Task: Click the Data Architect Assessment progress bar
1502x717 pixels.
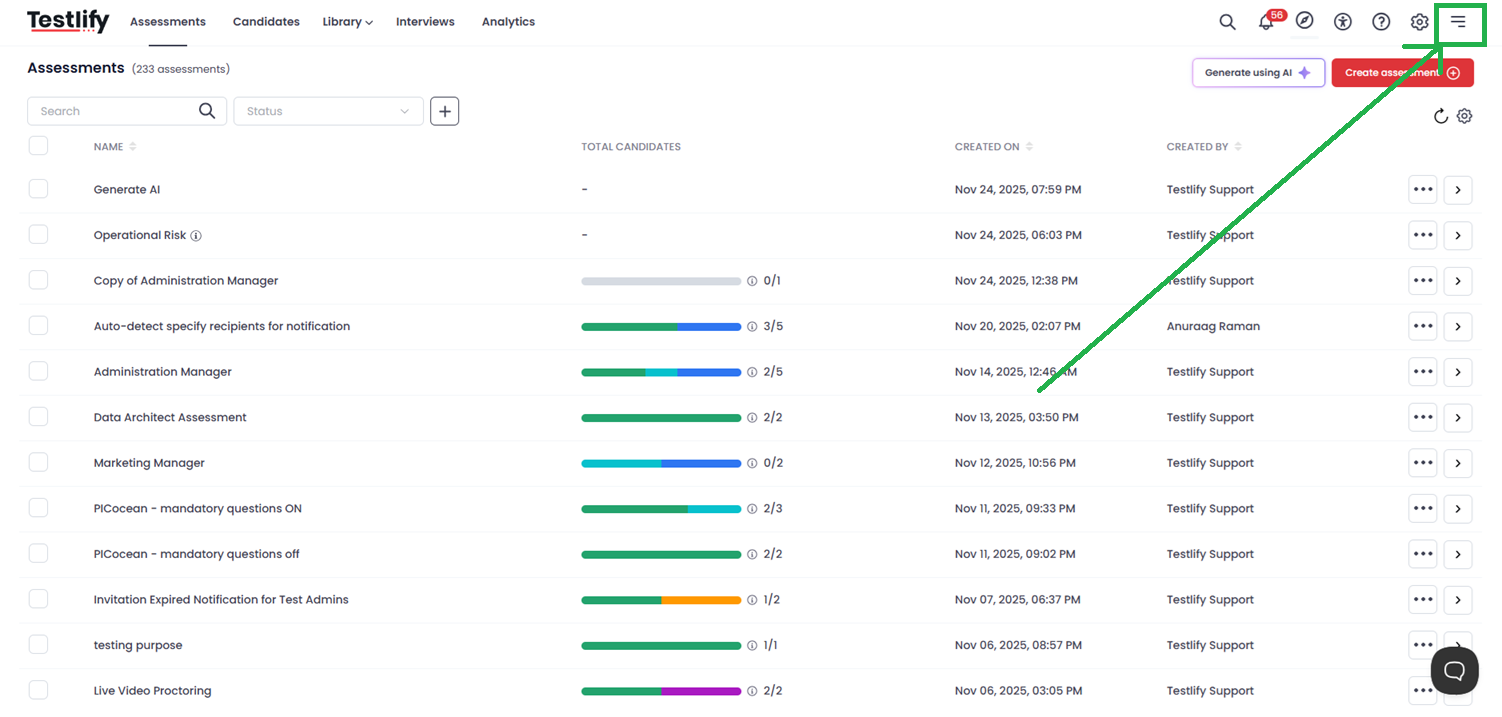Action: point(661,418)
